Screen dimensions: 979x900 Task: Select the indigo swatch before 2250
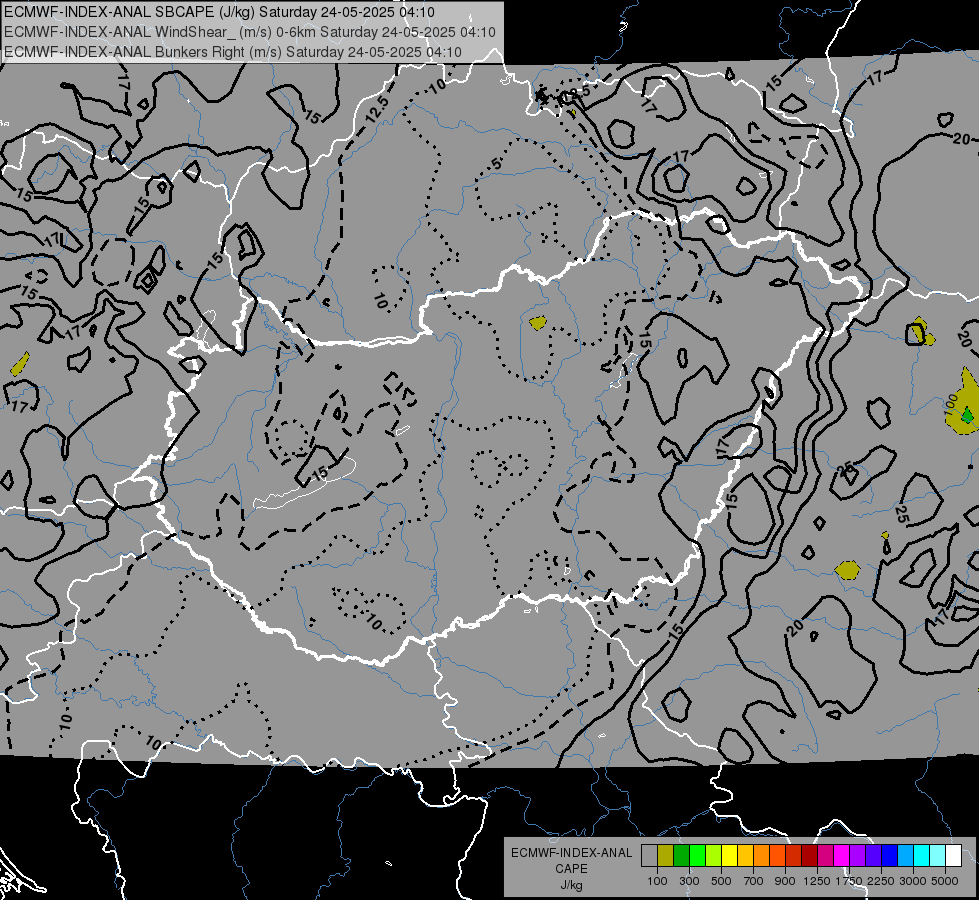click(x=873, y=855)
